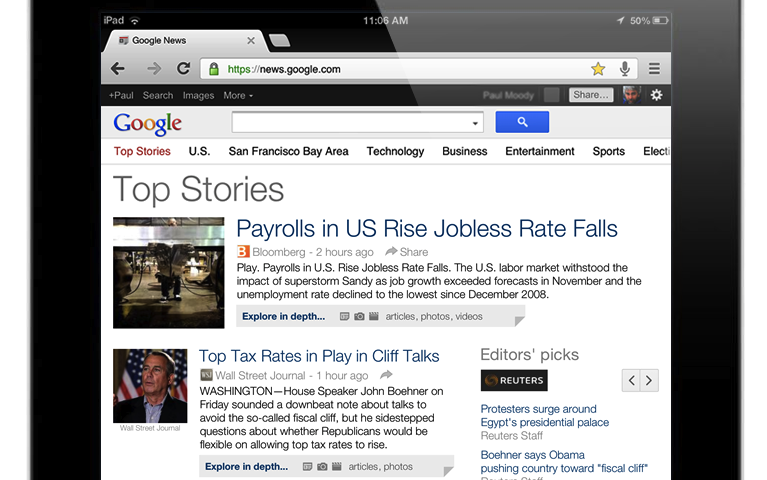The width and height of the screenshot is (767, 480).
Task: Open +Paul in the Google bar
Action: [x=121, y=95]
